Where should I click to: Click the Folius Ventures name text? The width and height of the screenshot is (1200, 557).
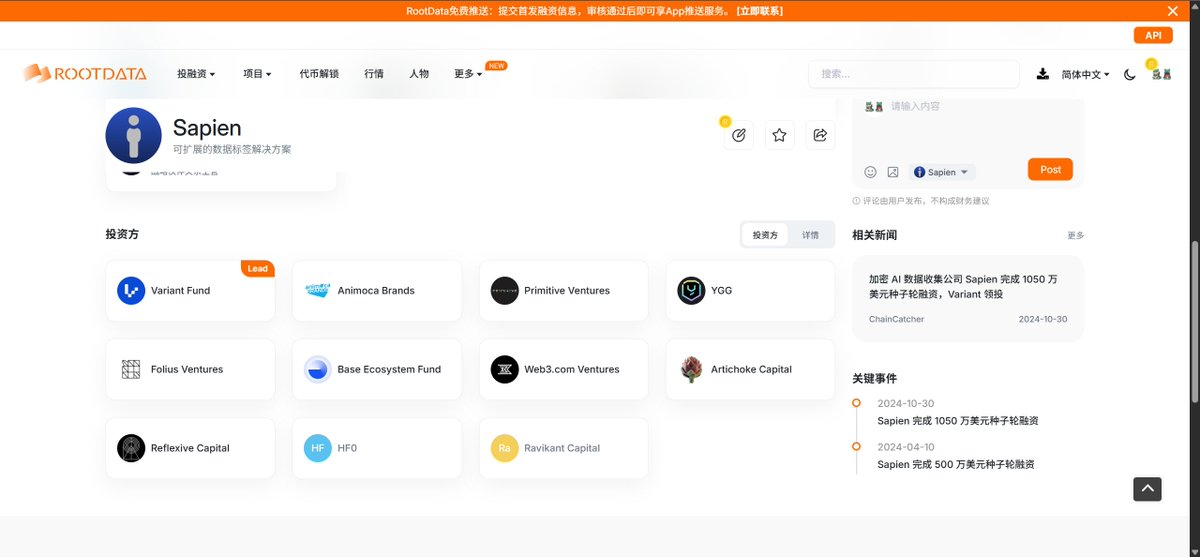tap(187, 370)
